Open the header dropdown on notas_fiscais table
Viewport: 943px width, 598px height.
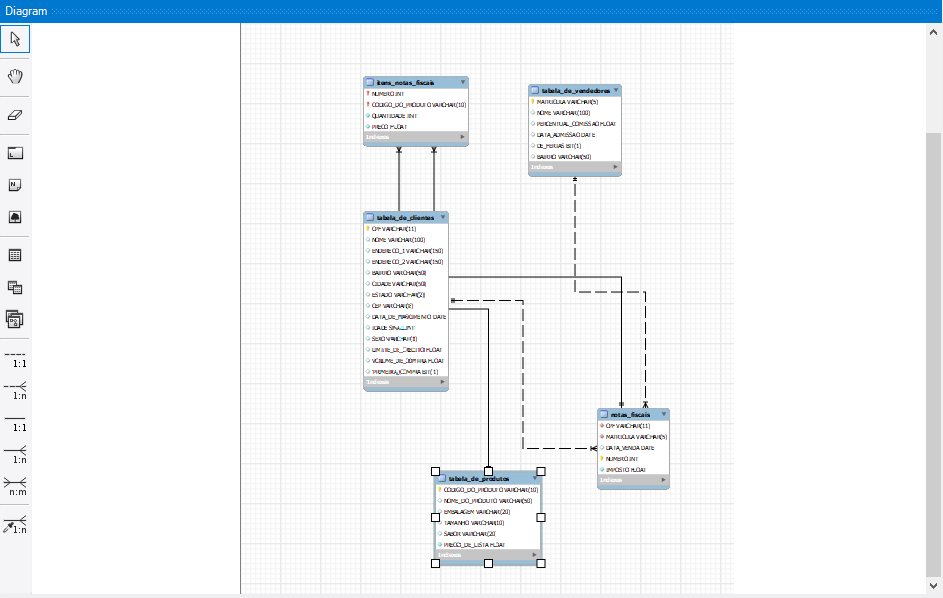pyautogui.click(x=663, y=413)
